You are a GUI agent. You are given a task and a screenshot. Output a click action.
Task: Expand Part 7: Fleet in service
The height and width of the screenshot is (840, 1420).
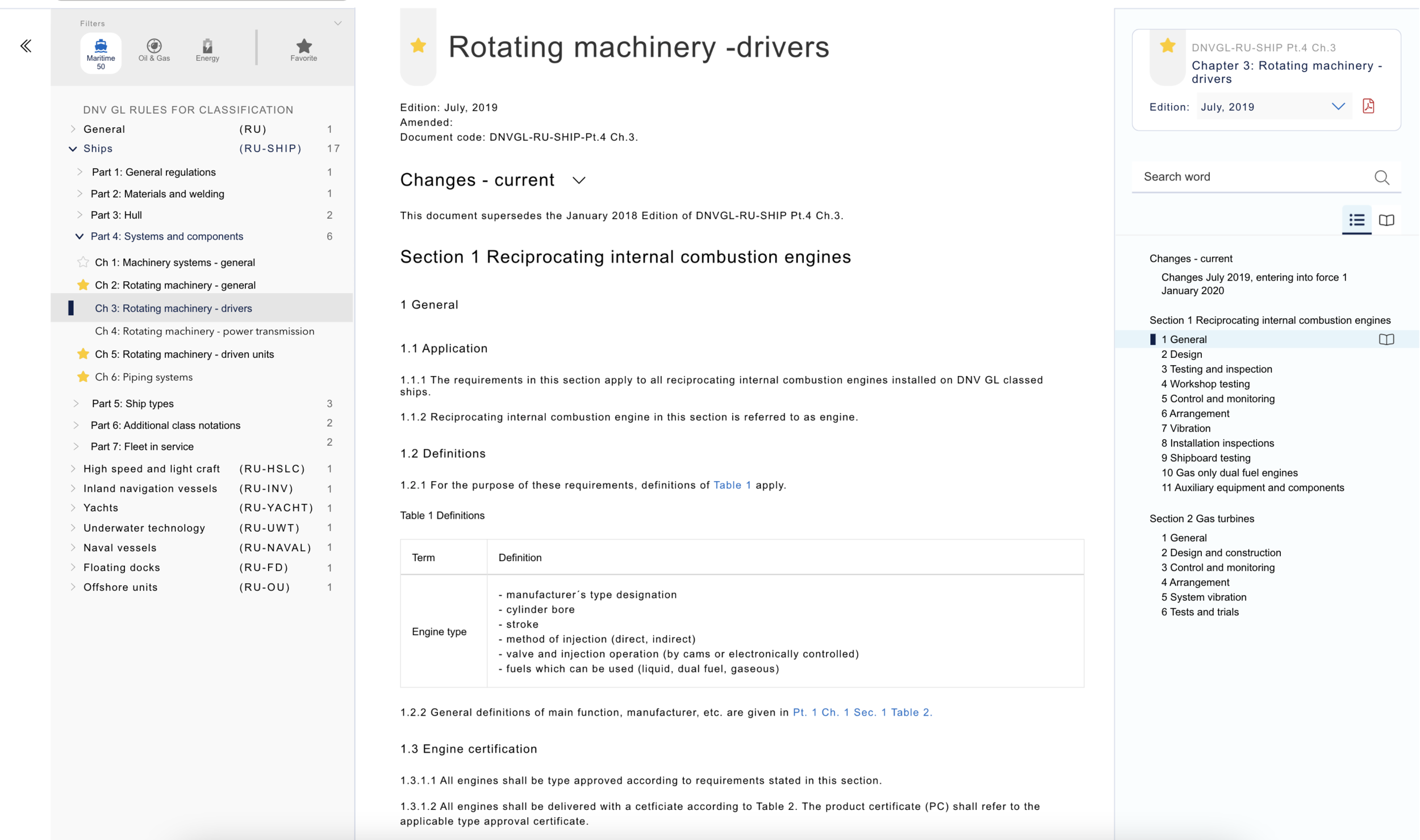[76, 446]
